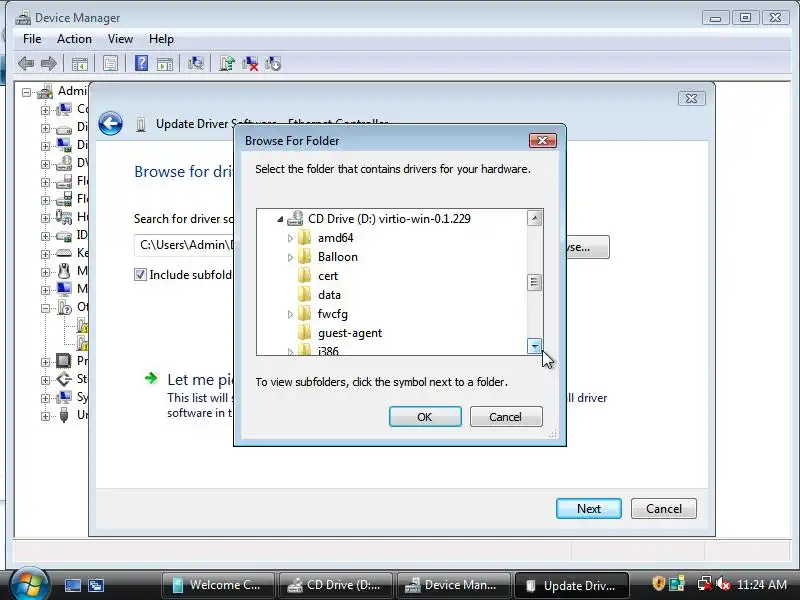Click the blue Help question mark toolbar icon

coord(141,63)
